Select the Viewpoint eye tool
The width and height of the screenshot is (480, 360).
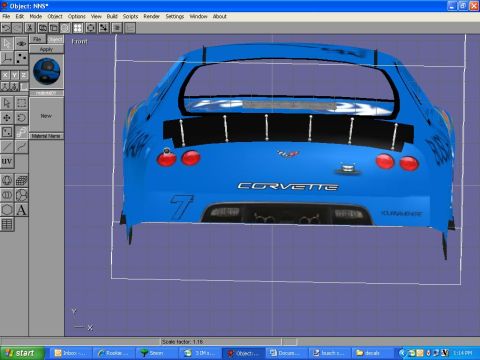[x=21, y=44]
